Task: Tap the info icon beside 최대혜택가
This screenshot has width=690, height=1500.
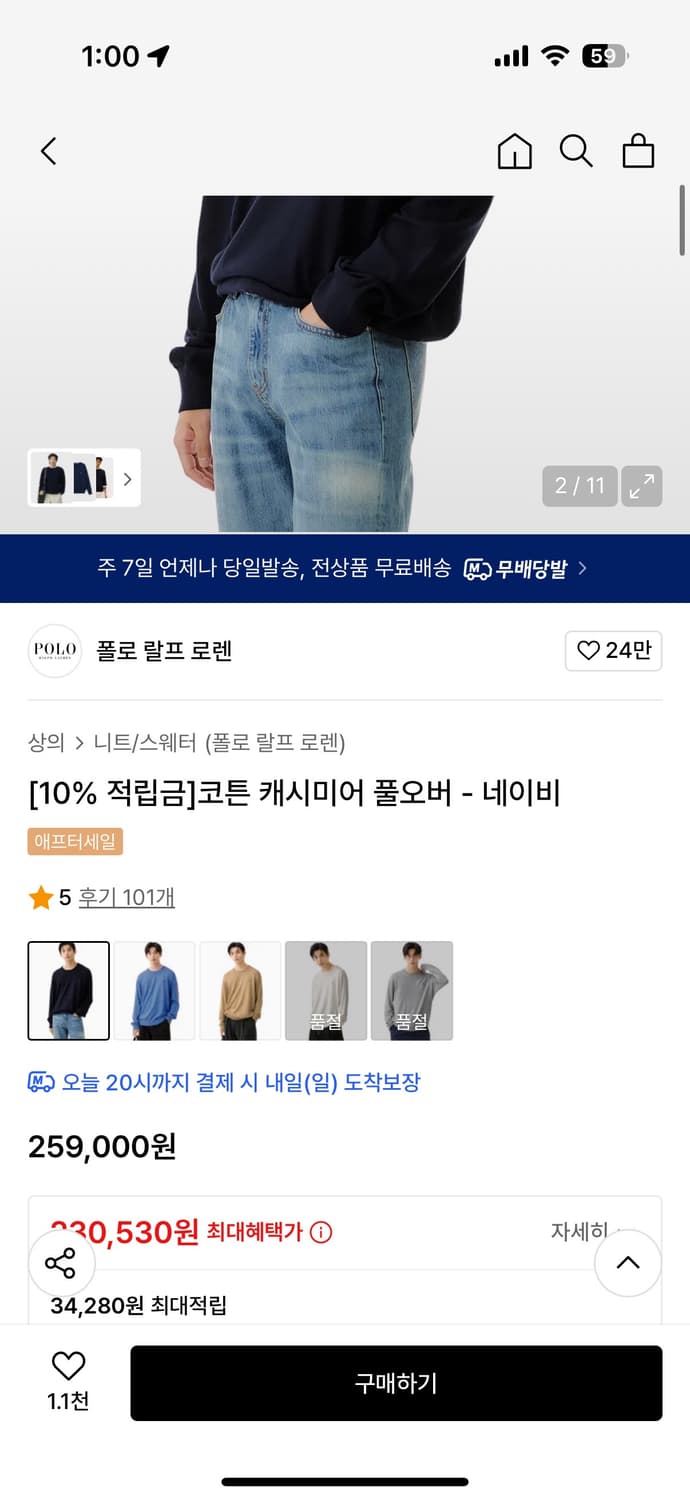Action: (x=321, y=1232)
